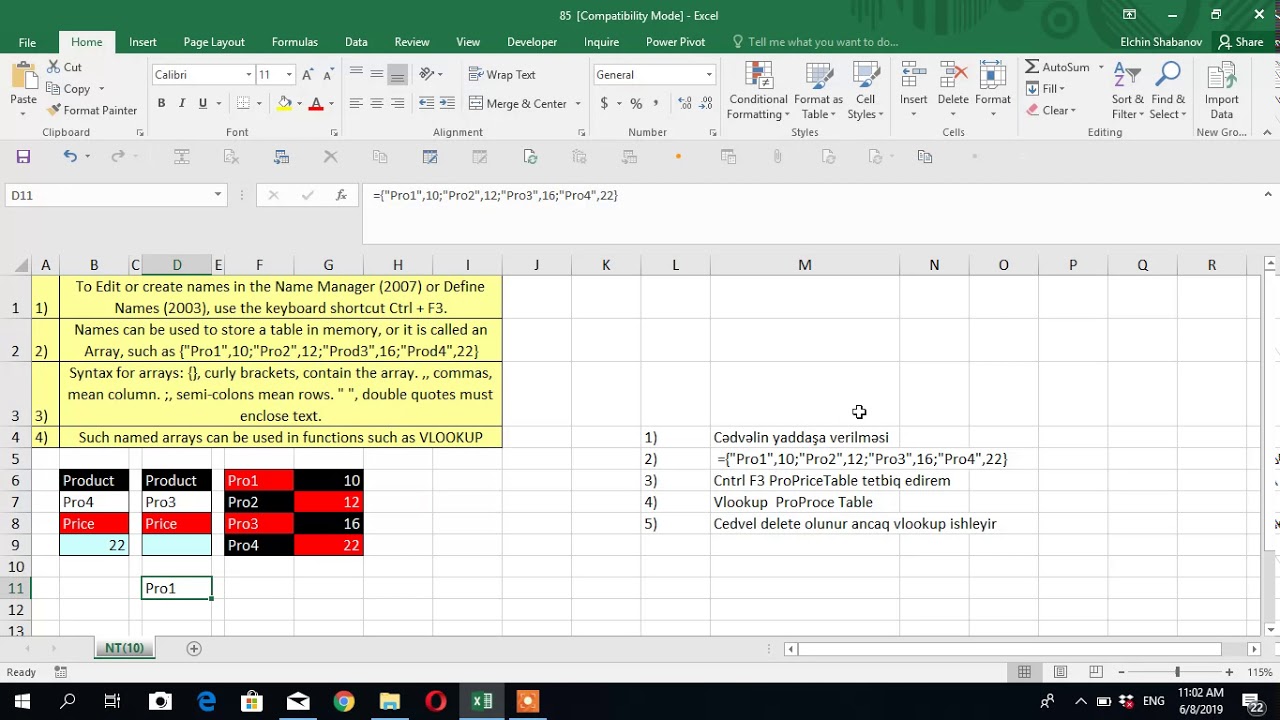Toggle Wrap Text
The image size is (1280, 720).
tap(502, 75)
